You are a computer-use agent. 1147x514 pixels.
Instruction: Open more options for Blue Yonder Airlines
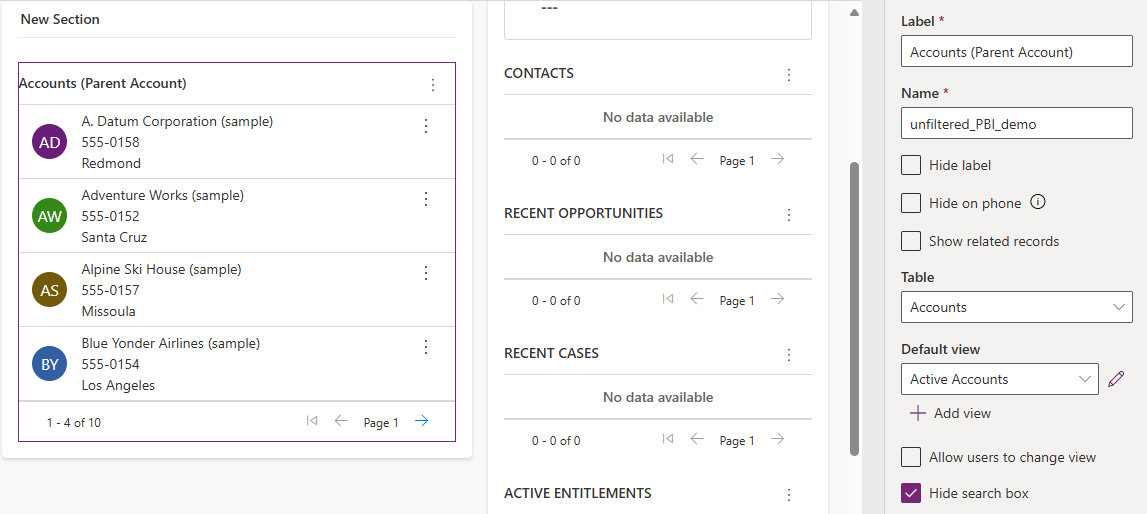[x=426, y=347]
